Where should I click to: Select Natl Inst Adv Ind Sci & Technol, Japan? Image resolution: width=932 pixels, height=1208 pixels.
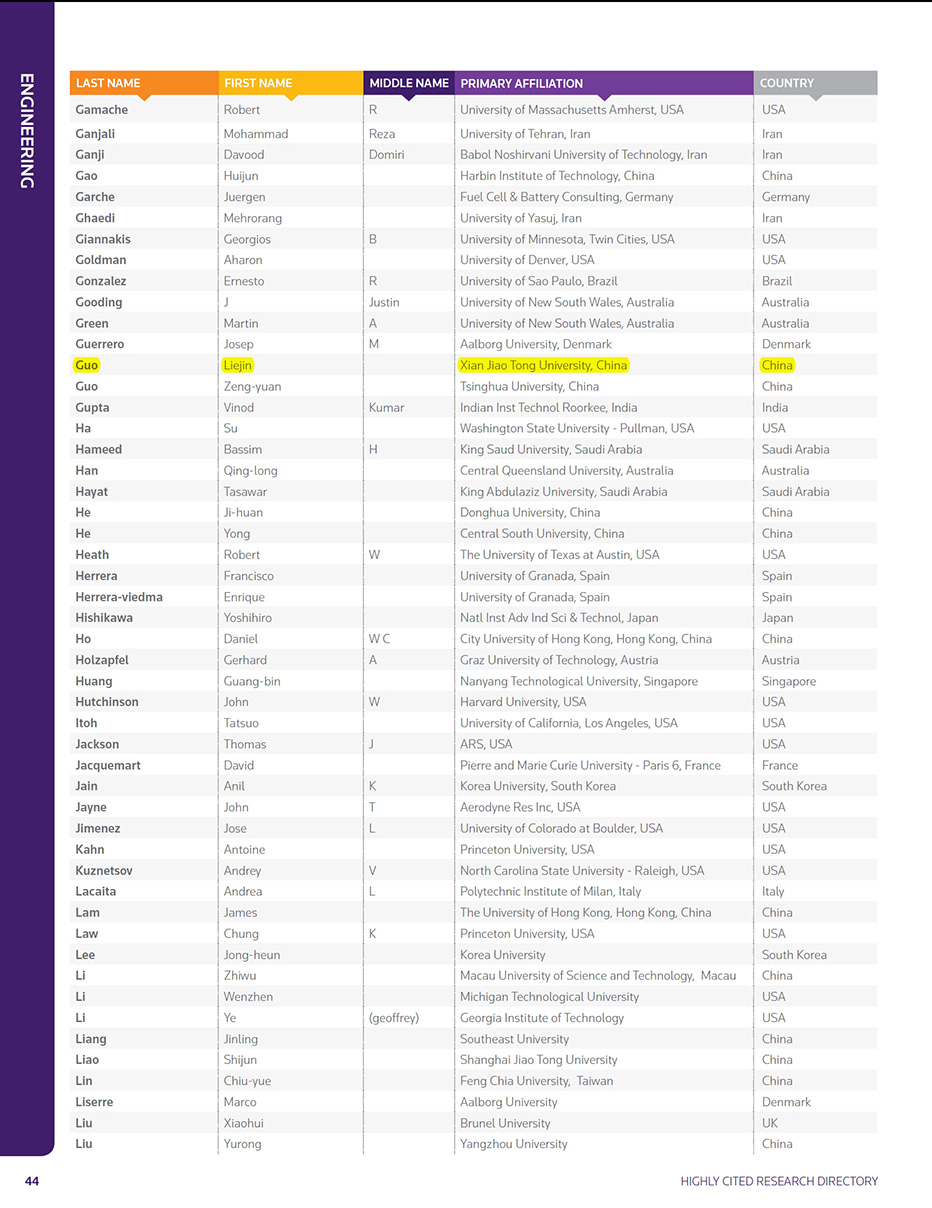(559, 618)
